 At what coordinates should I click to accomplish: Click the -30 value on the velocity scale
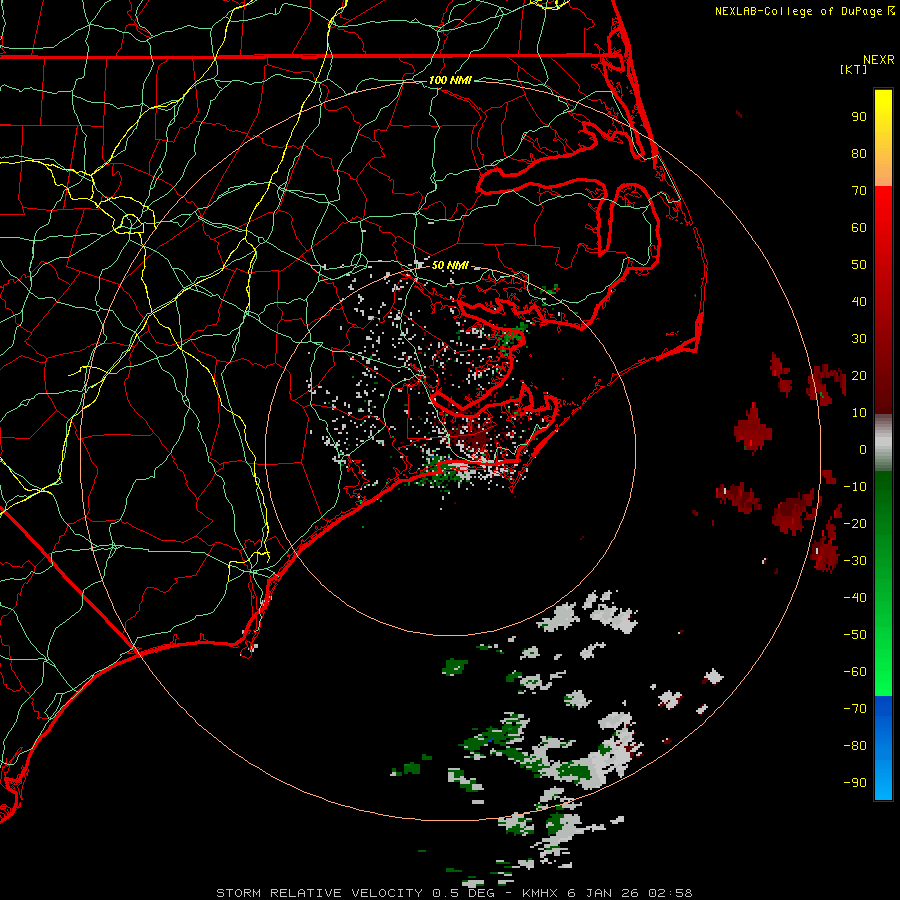click(x=855, y=561)
